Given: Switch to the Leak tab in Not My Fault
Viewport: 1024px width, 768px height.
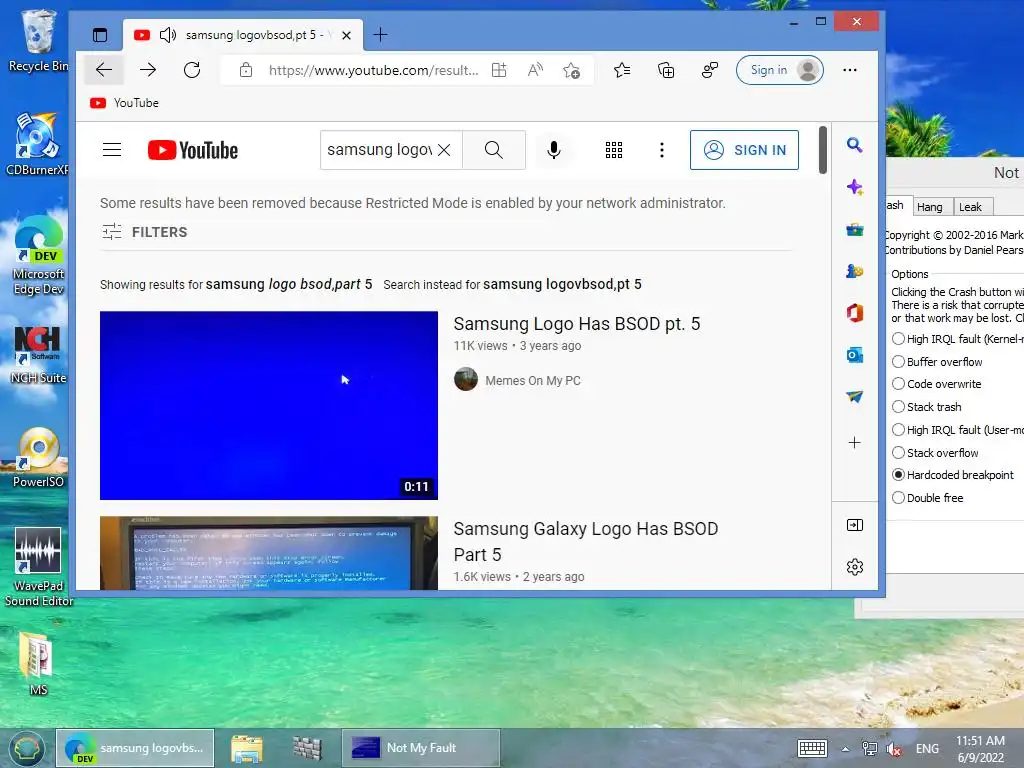Looking at the screenshot, I should tap(970, 207).
